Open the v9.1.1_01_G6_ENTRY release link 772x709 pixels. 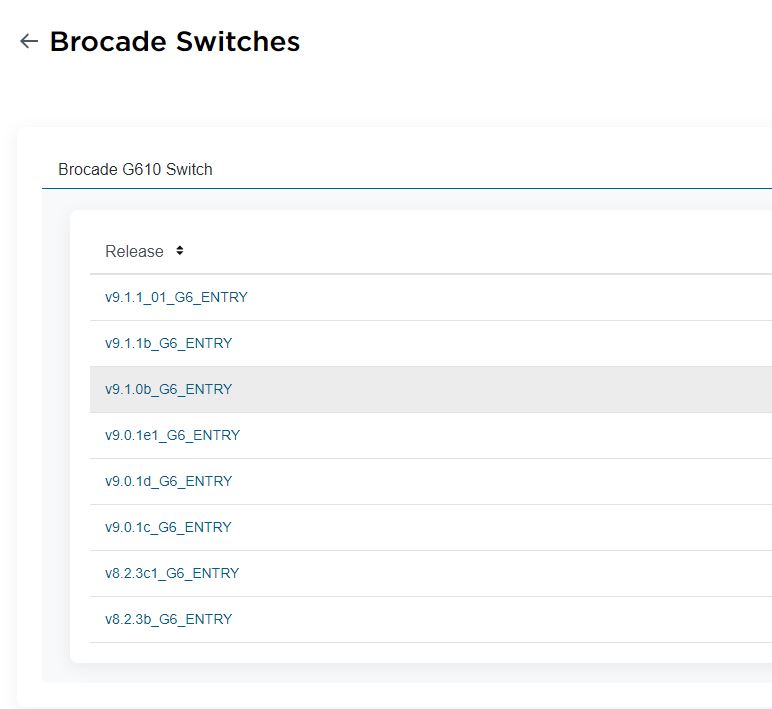pyautogui.click(x=176, y=297)
